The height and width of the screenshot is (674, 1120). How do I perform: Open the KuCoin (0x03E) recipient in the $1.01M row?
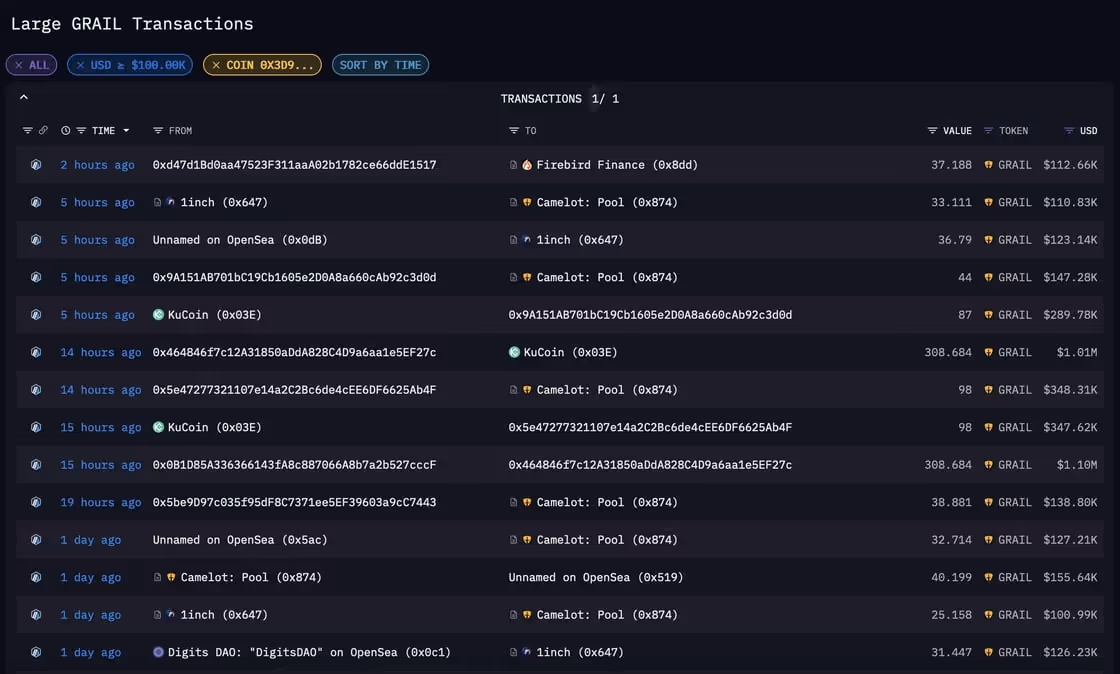click(571, 352)
